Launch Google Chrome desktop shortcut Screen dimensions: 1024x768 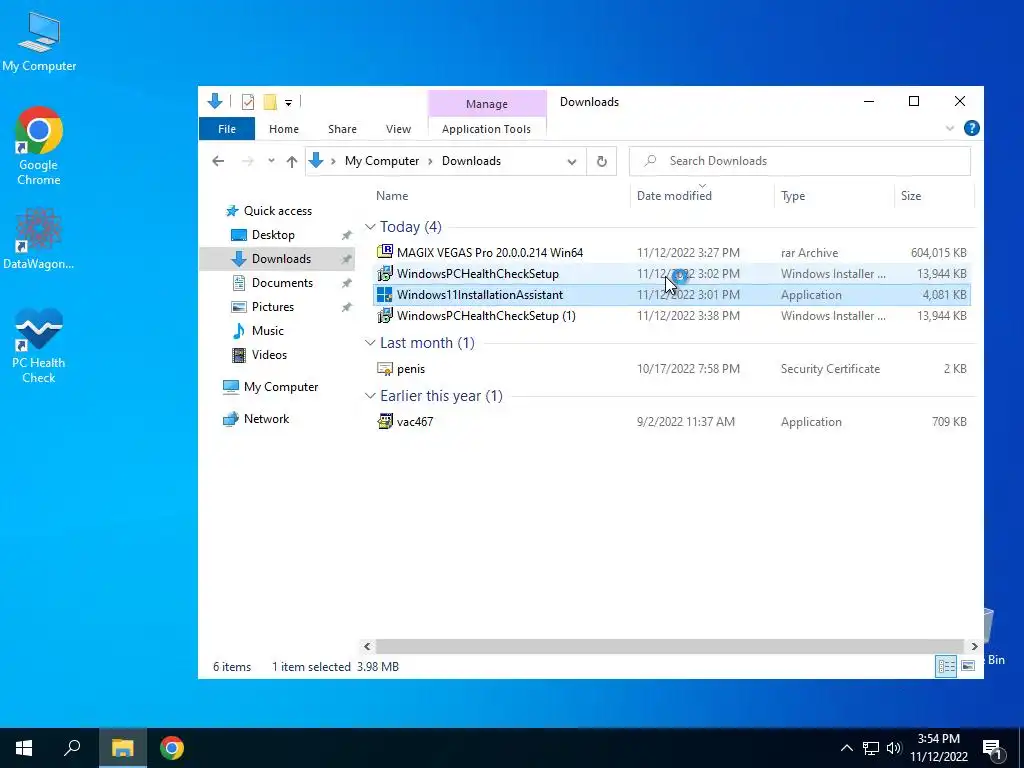tap(39, 146)
